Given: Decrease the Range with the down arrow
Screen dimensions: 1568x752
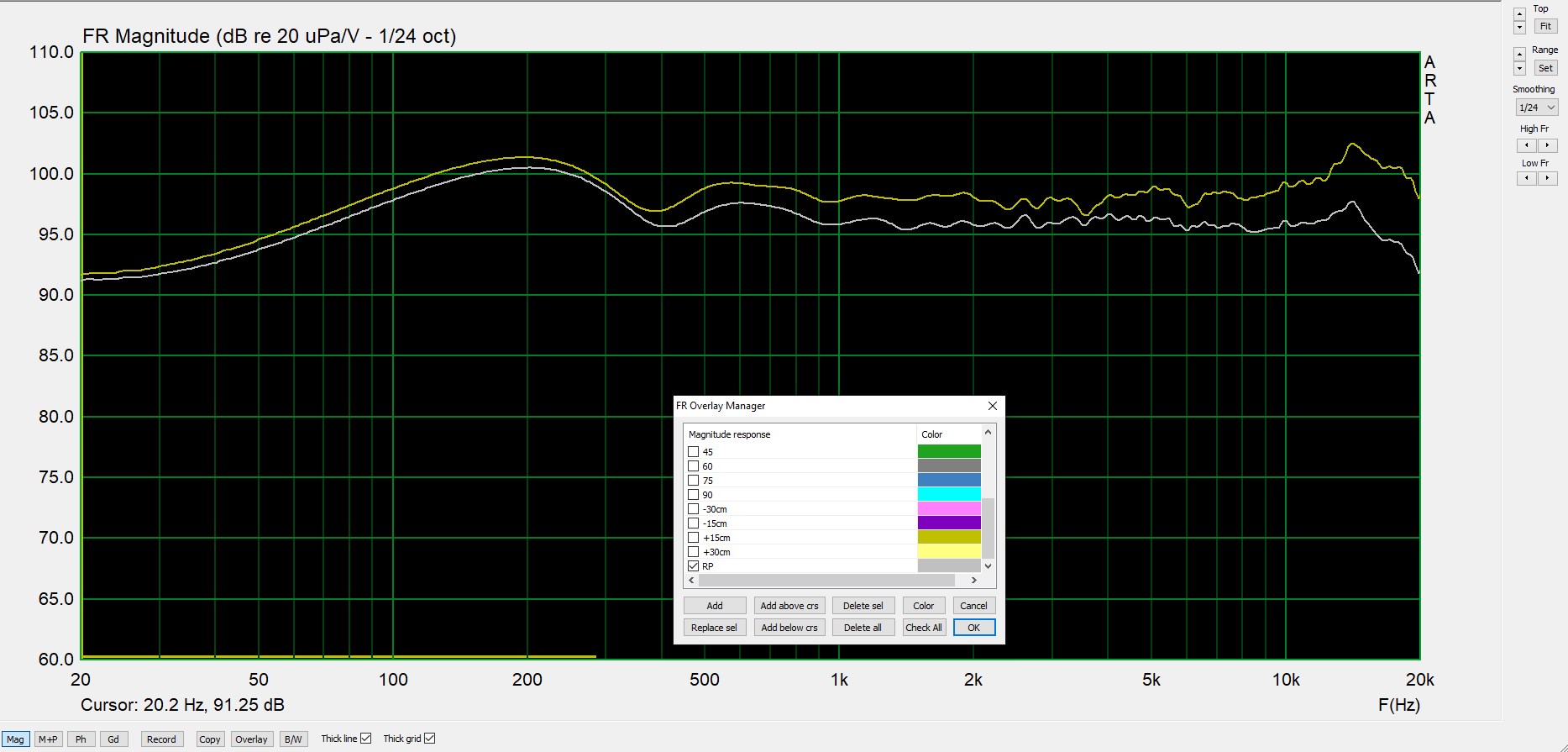Looking at the screenshot, I should 1519,69.
